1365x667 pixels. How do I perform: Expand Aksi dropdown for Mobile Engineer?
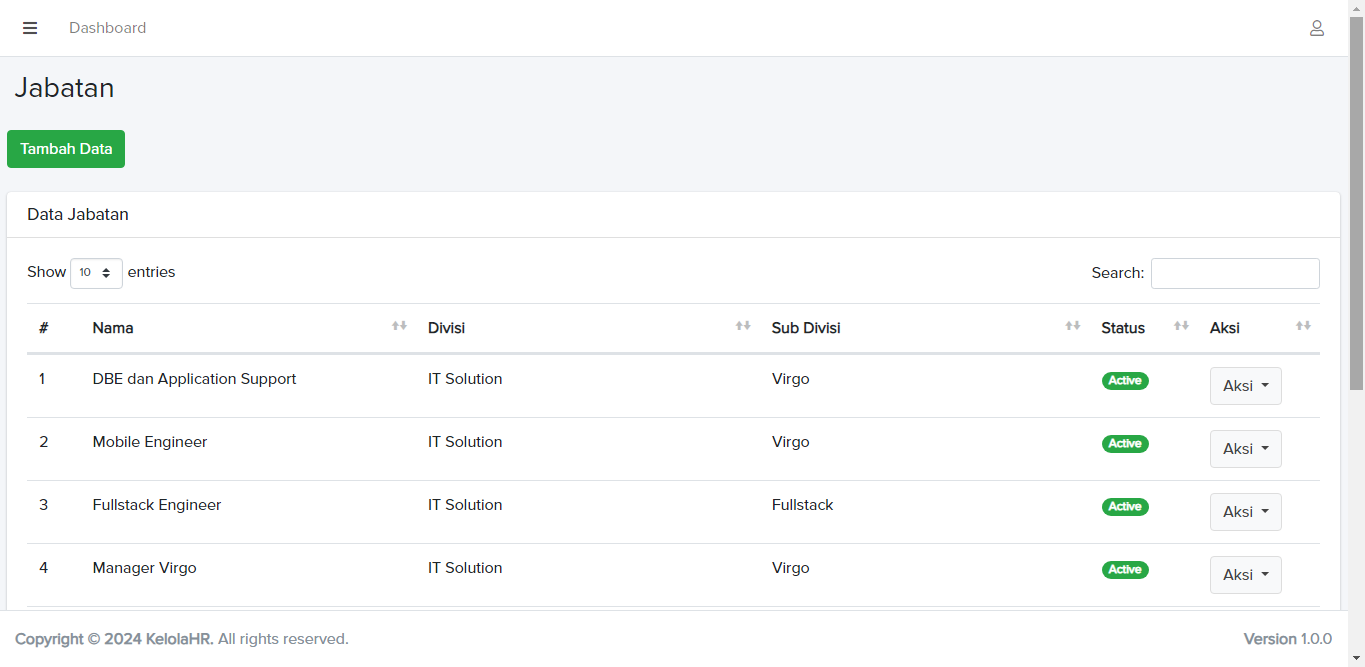(1245, 449)
